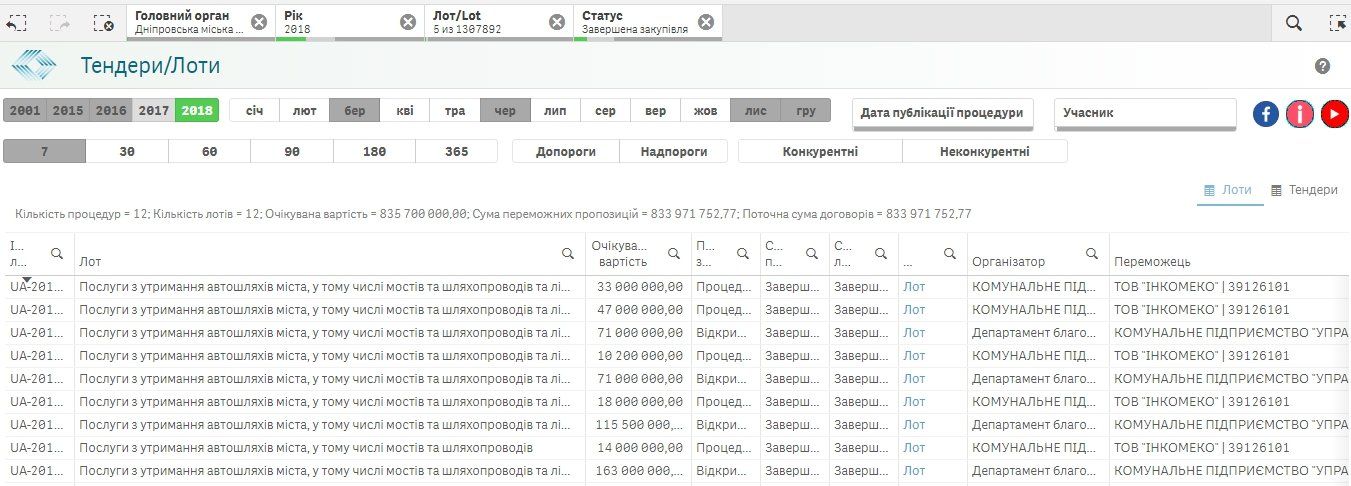This screenshot has width=1351, height=486.
Task: Filter by Допороги procedures
Action: pyautogui.click(x=566, y=152)
